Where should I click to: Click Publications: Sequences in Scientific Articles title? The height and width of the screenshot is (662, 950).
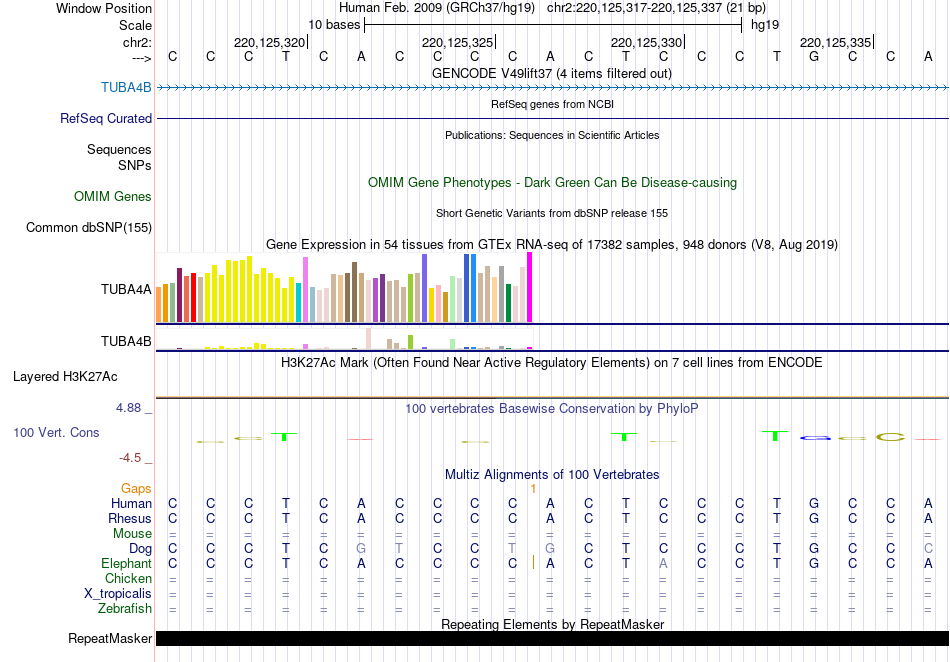(x=552, y=135)
